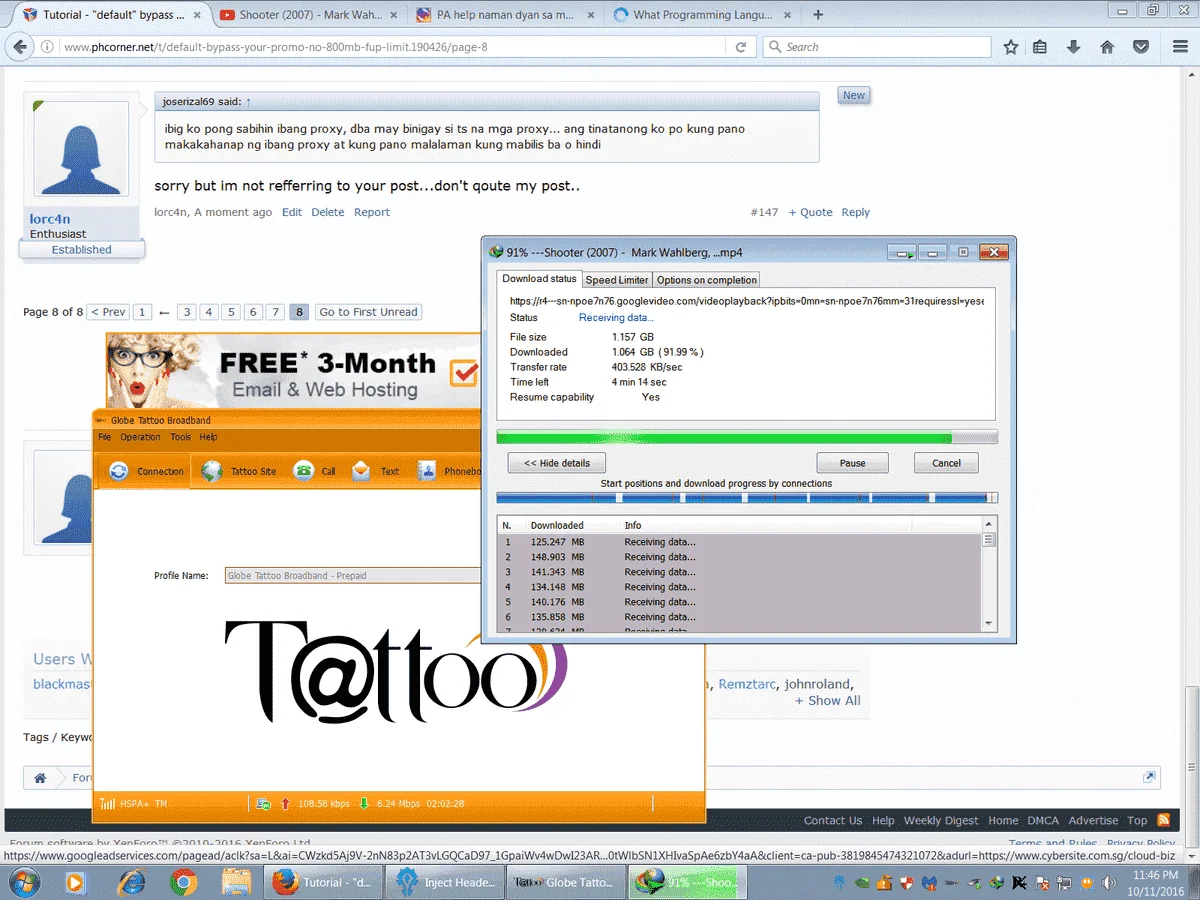Click the Connection icon in Globe Tattoo
This screenshot has width=1200, height=900.
click(119, 471)
